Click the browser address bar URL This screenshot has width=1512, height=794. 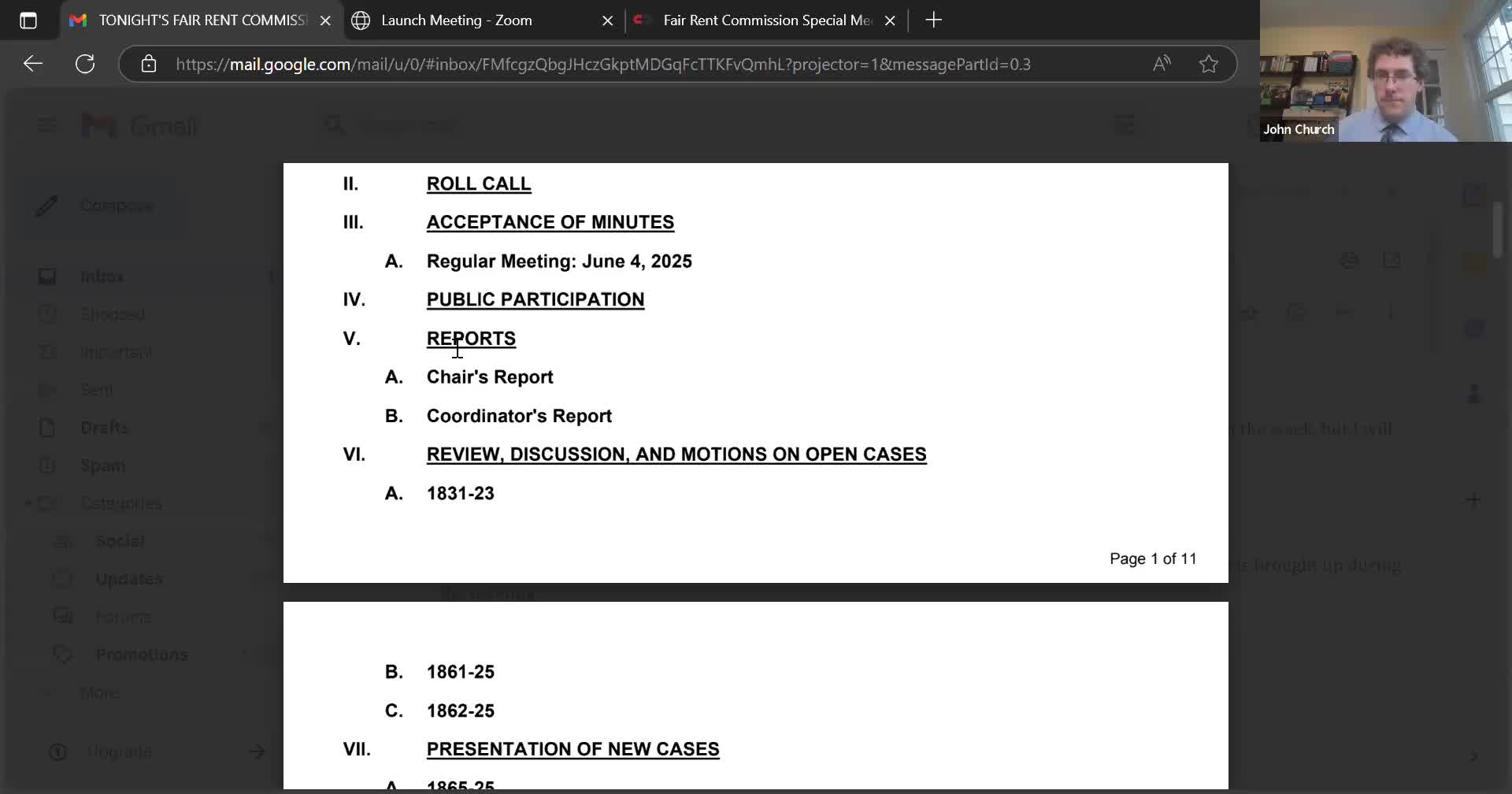602,65
